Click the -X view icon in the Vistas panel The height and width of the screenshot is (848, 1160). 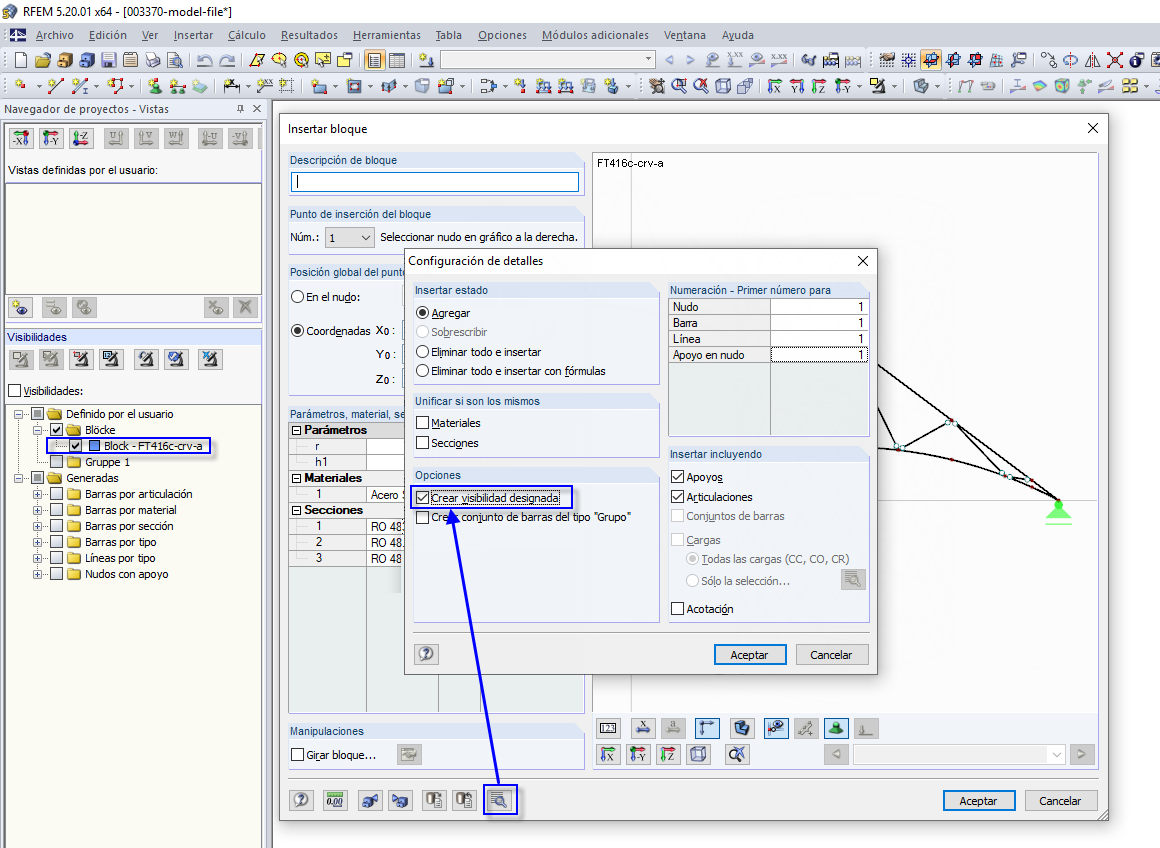pos(21,137)
